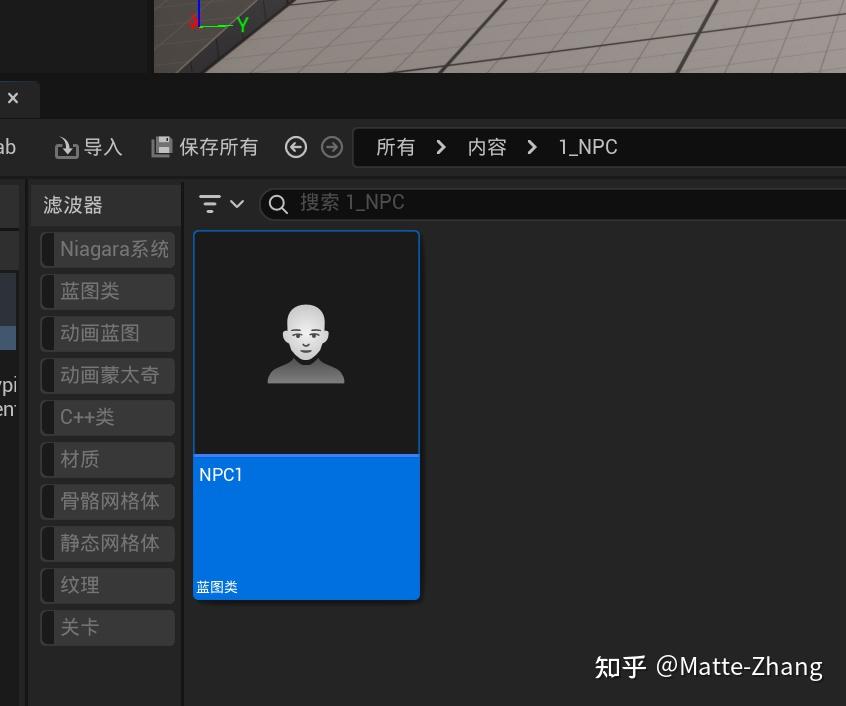Image resolution: width=846 pixels, height=706 pixels.
Task: Toggle the Niagara系统 filter
Action: tap(107, 249)
